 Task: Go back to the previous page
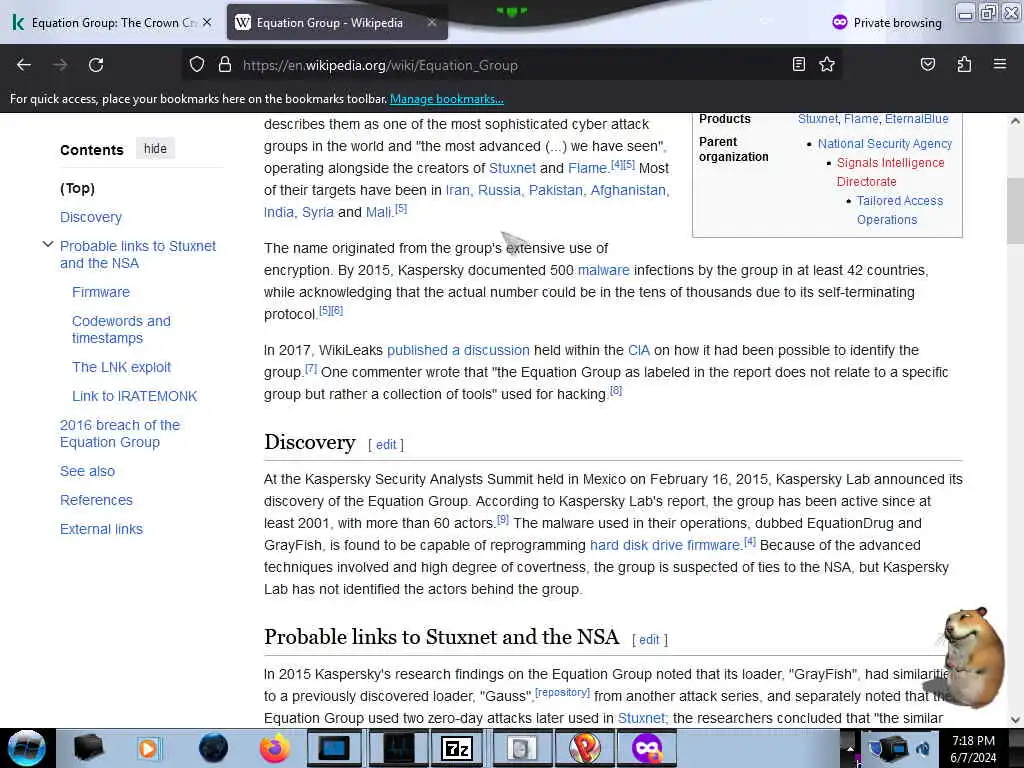tap(24, 65)
